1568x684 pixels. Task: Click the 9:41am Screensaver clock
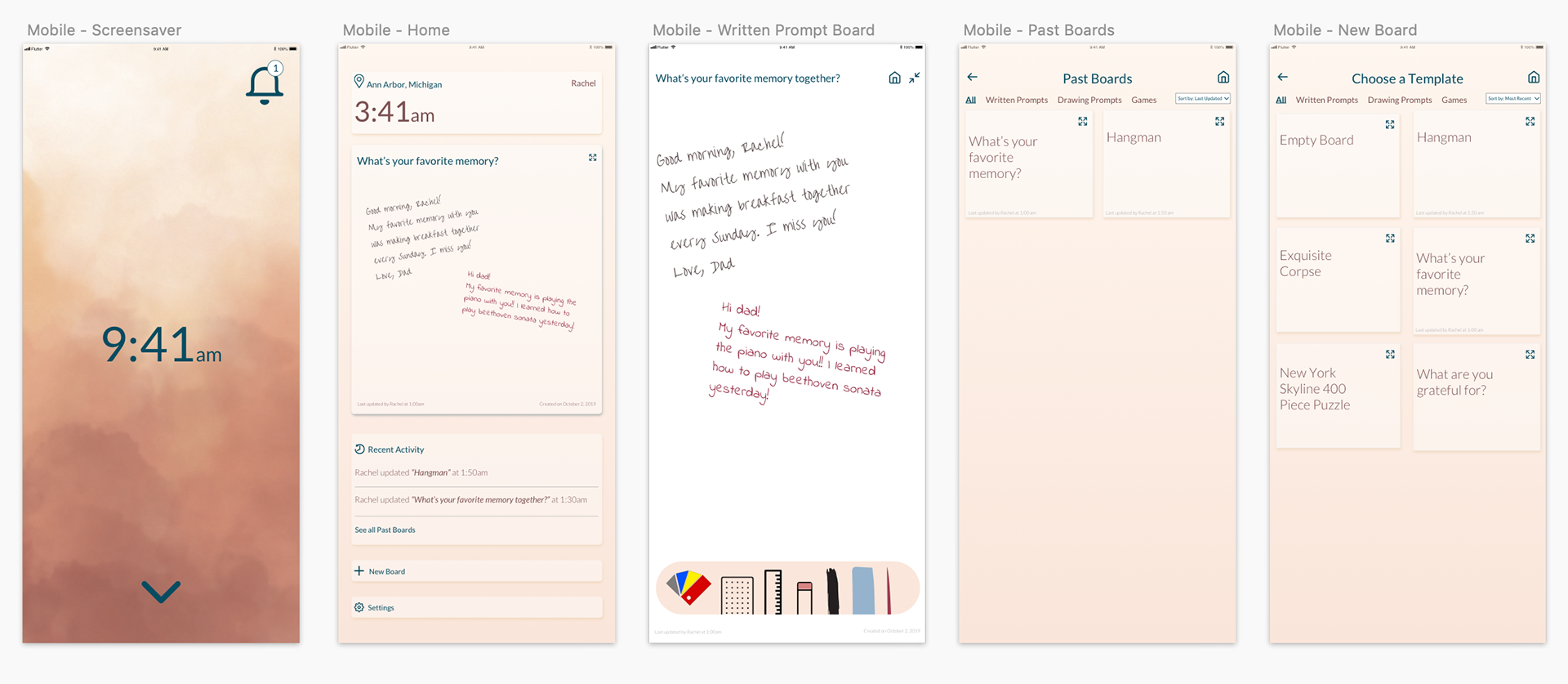click(162, 344)
